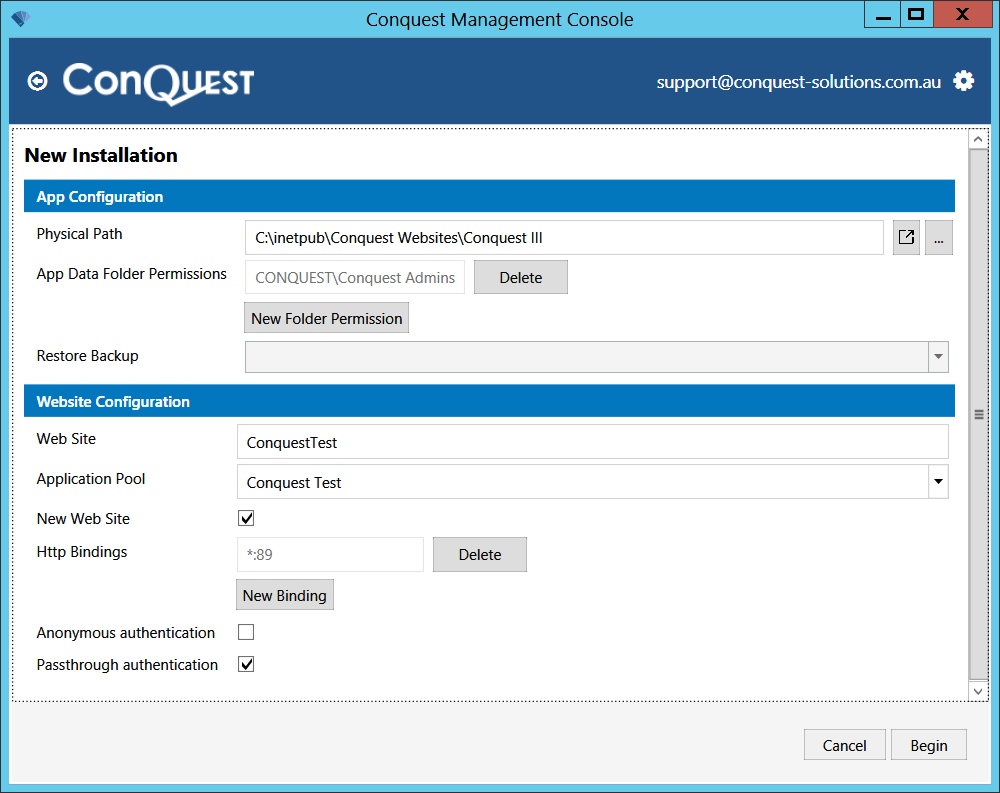Click the Http Bindings label

pos(82,552)
